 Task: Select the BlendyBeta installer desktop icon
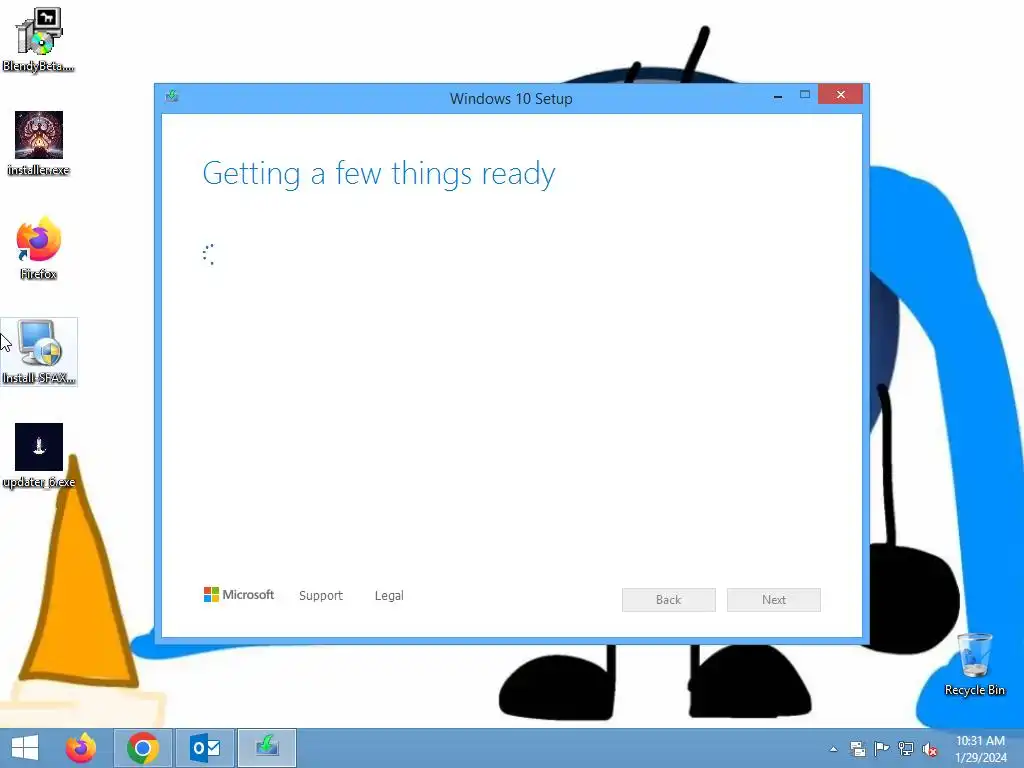[x=39, y=39]
